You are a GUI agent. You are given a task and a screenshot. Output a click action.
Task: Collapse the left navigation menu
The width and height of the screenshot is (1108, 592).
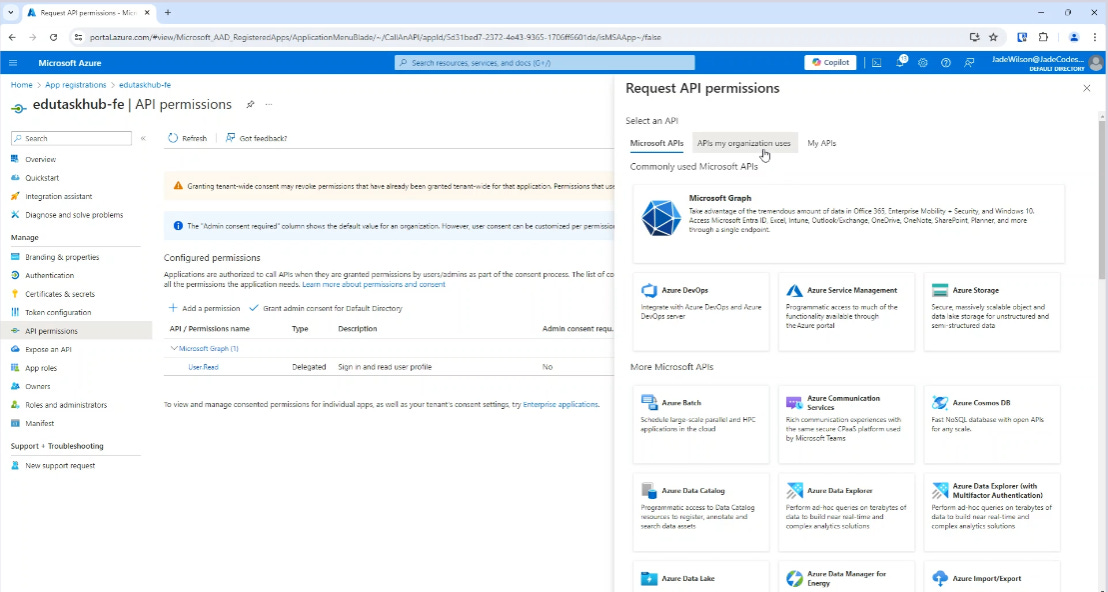click(x=143, y=138)
